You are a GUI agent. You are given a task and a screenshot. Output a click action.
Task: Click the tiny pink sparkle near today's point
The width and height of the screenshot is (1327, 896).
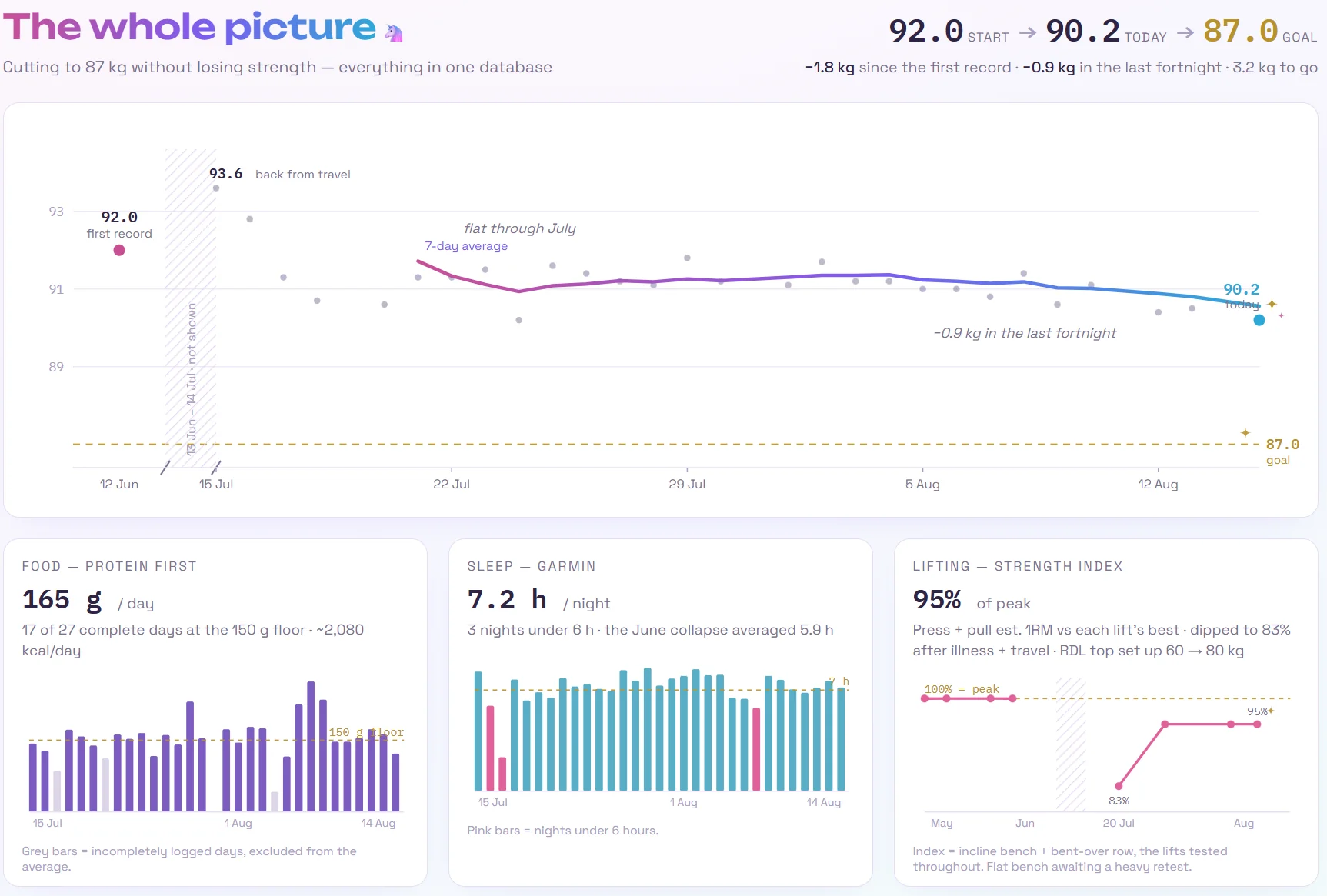pyautogui.click(x=1281, y=315)
